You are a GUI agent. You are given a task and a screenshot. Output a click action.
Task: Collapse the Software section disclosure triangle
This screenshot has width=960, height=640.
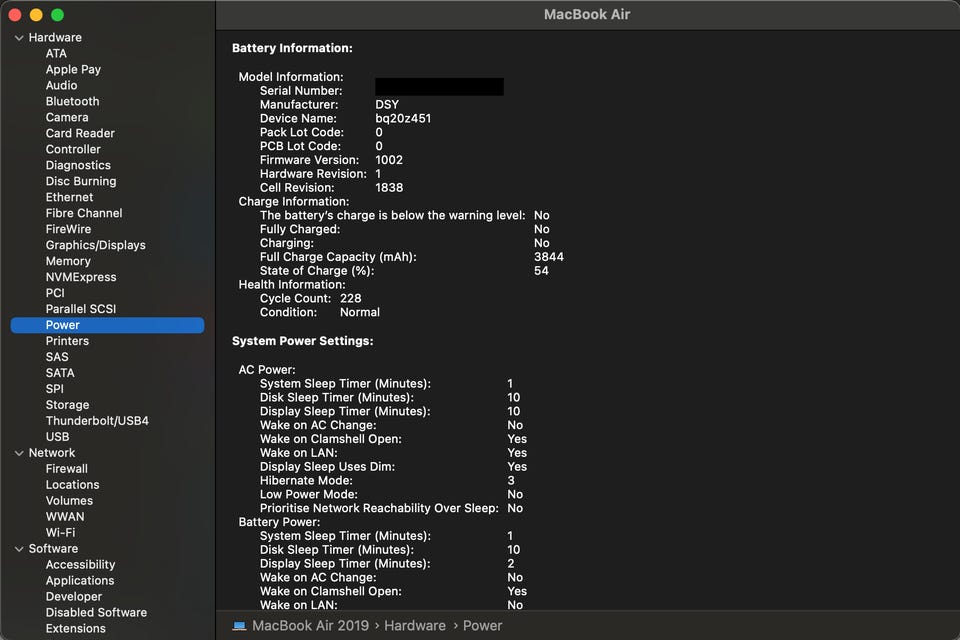pos(19,549)
